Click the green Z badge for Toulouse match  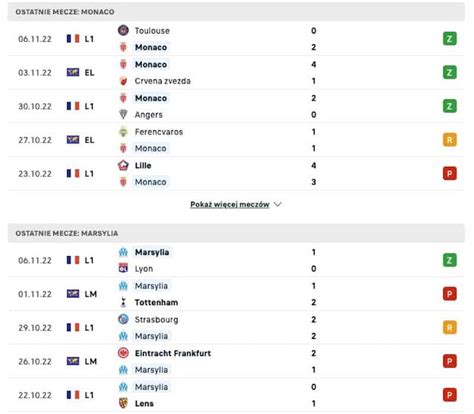click(449, 39)
